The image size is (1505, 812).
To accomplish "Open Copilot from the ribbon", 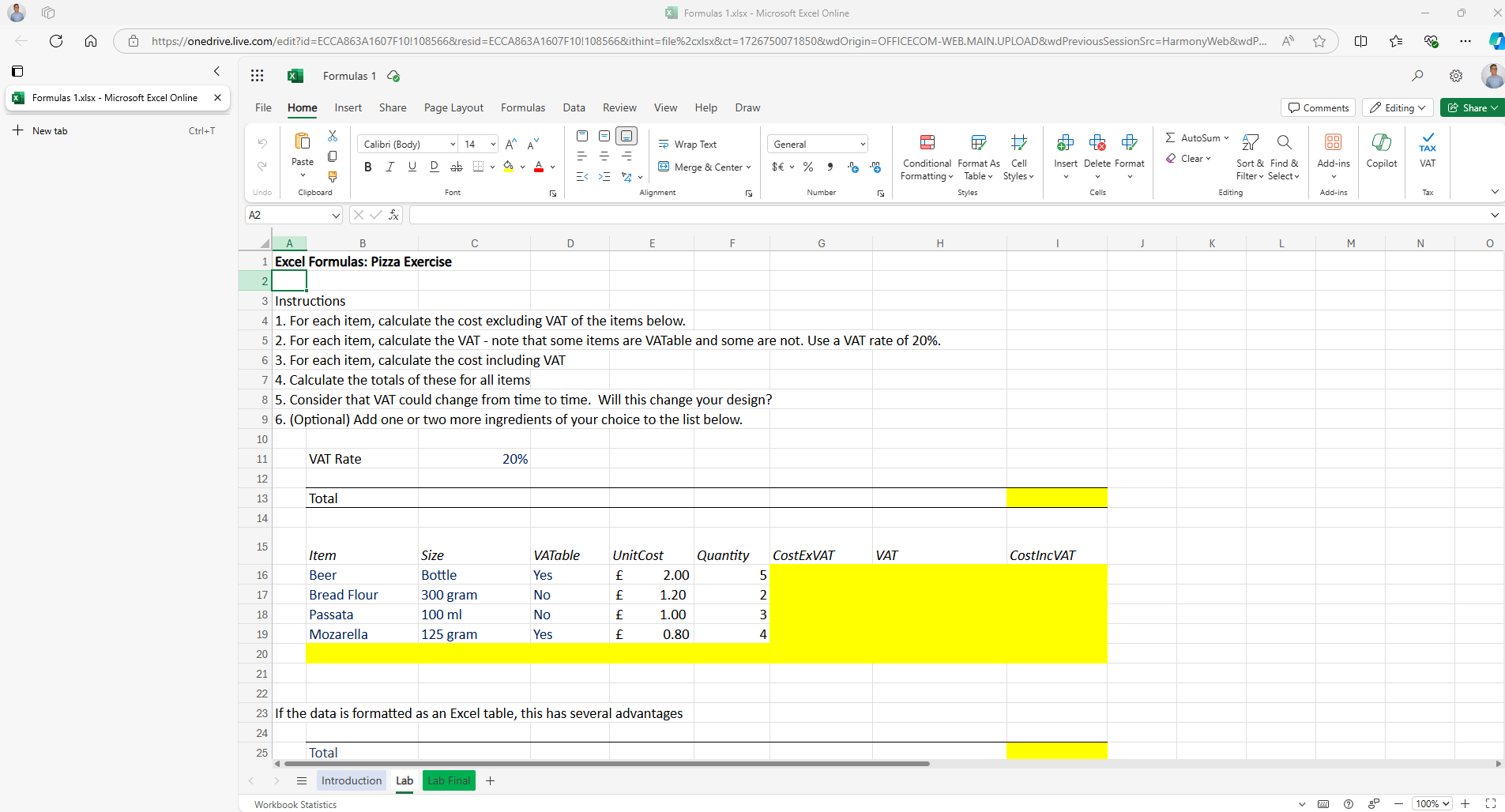I will [x=1382, y=150].
